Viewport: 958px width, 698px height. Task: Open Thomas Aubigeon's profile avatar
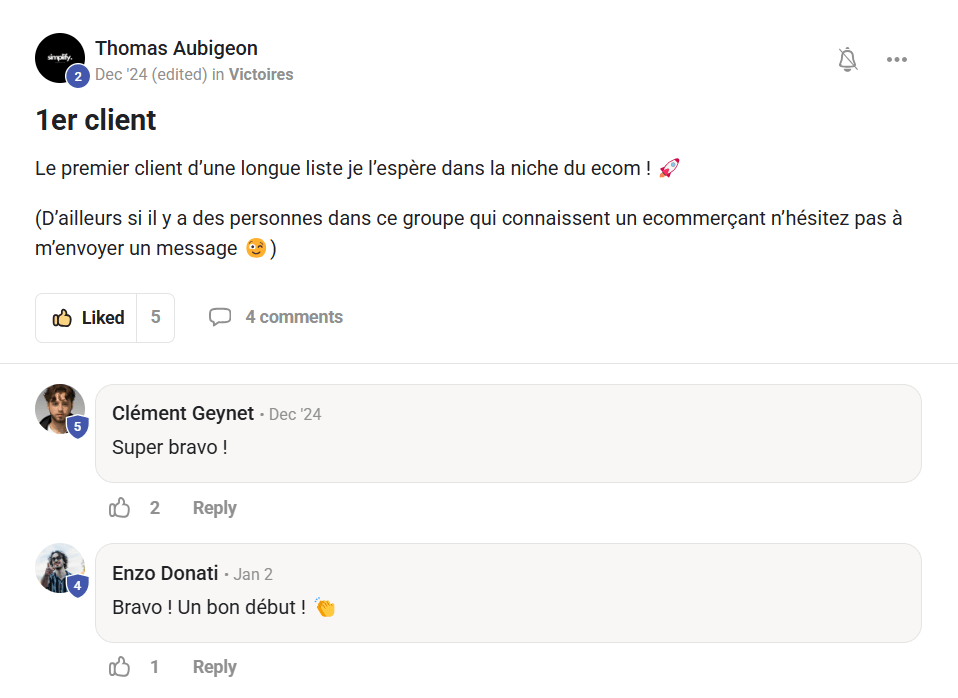[x=58, y=57]
